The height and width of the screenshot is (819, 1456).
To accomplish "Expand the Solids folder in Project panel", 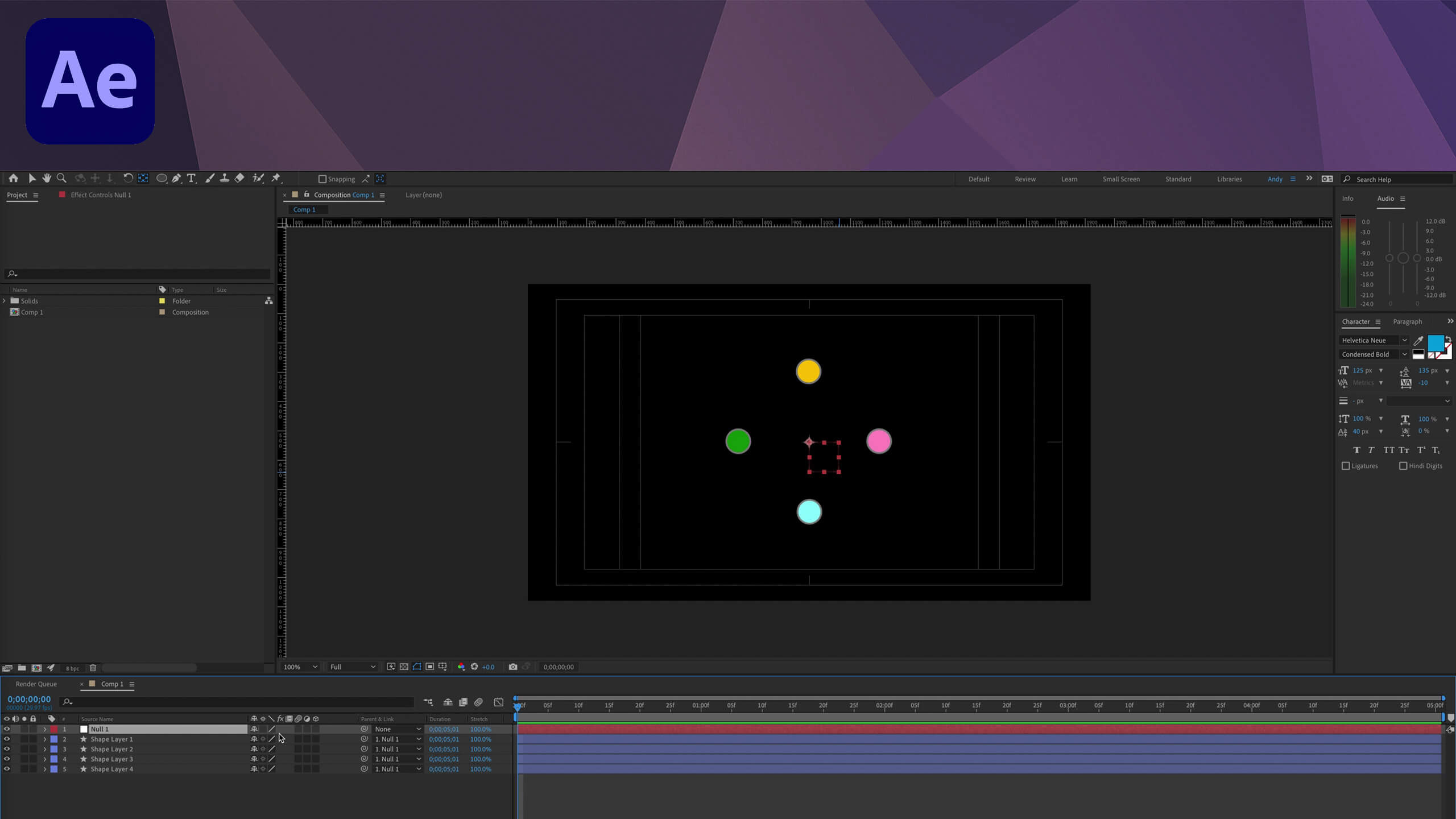I will pos(5,301).
